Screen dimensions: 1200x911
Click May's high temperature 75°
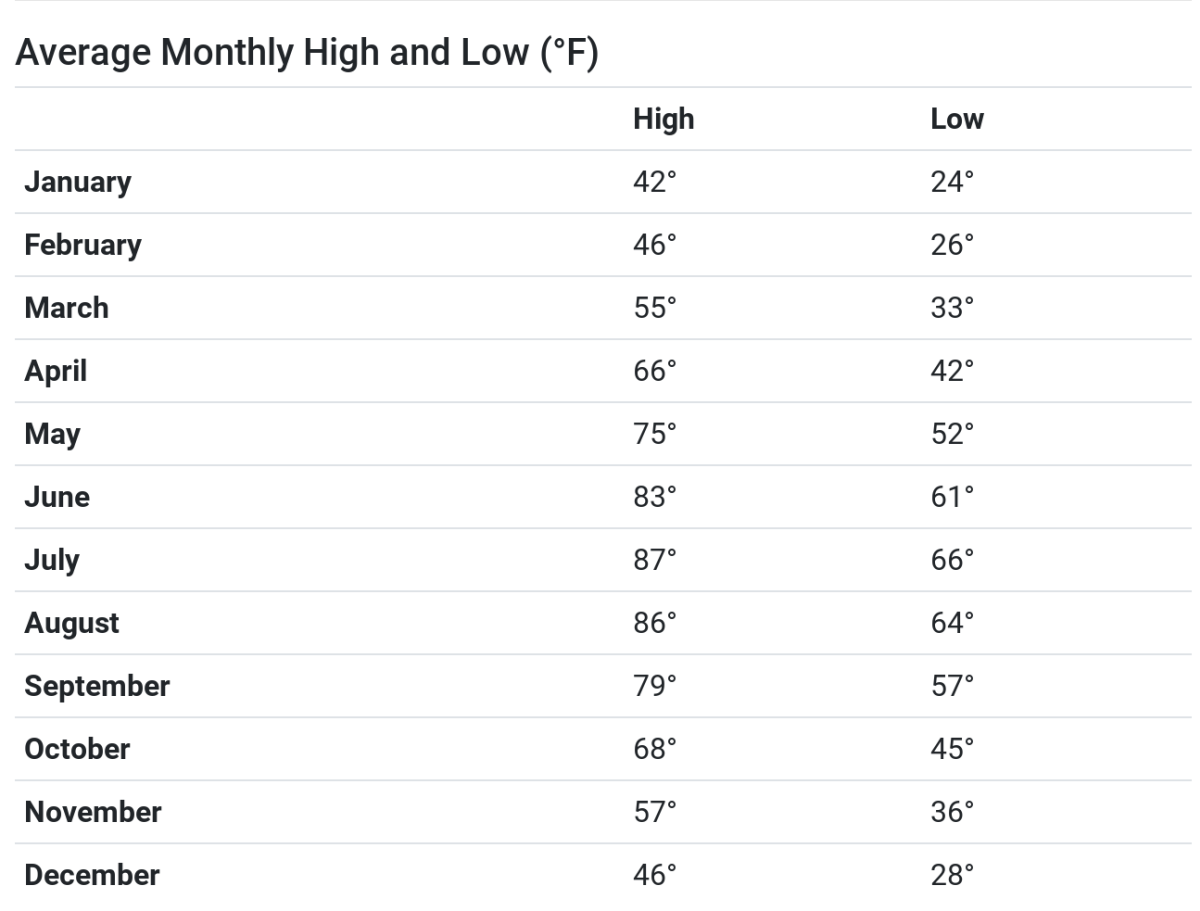point(655,434)
